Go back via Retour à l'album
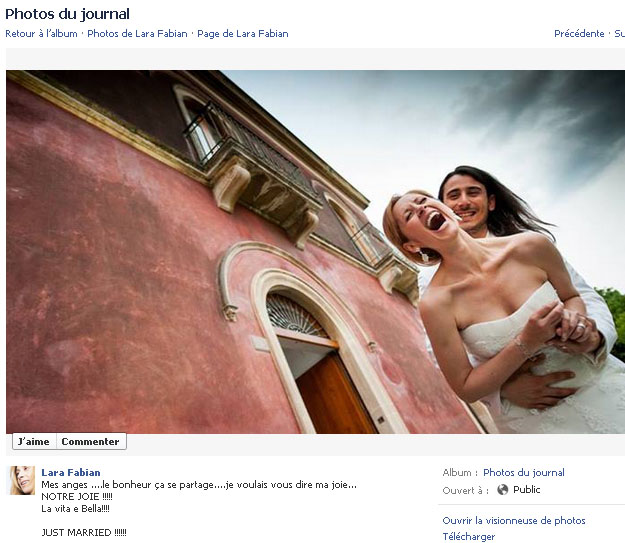 pyautogui.click(x=41, y=34)
